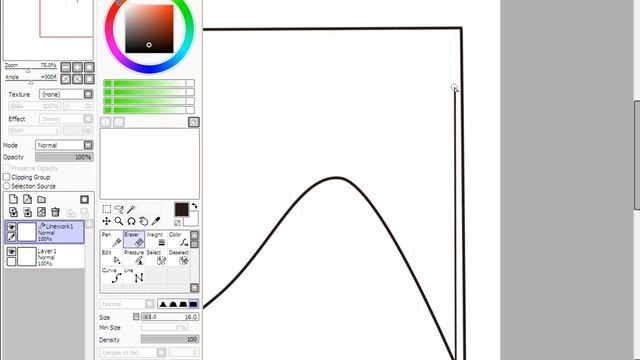Swap foreground and background colors
The width and height of the screenshot is (640, 360).
tap(194, 206)
